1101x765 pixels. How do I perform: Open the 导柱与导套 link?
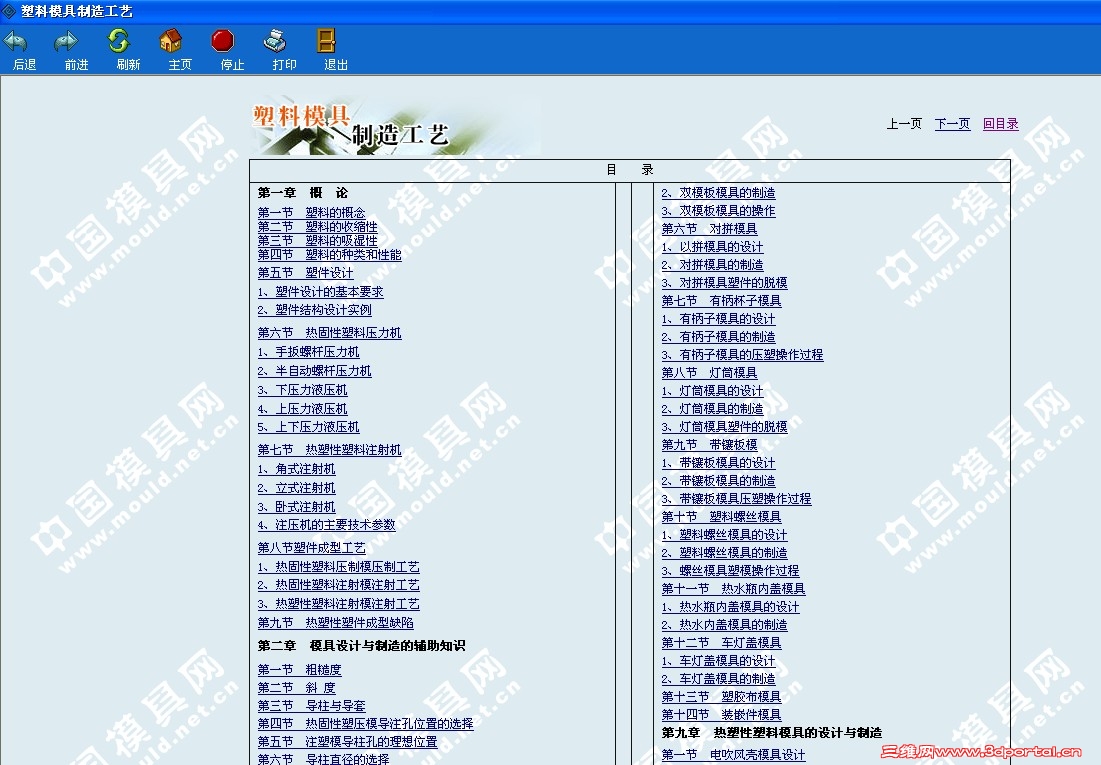click(x=329, y=705)
